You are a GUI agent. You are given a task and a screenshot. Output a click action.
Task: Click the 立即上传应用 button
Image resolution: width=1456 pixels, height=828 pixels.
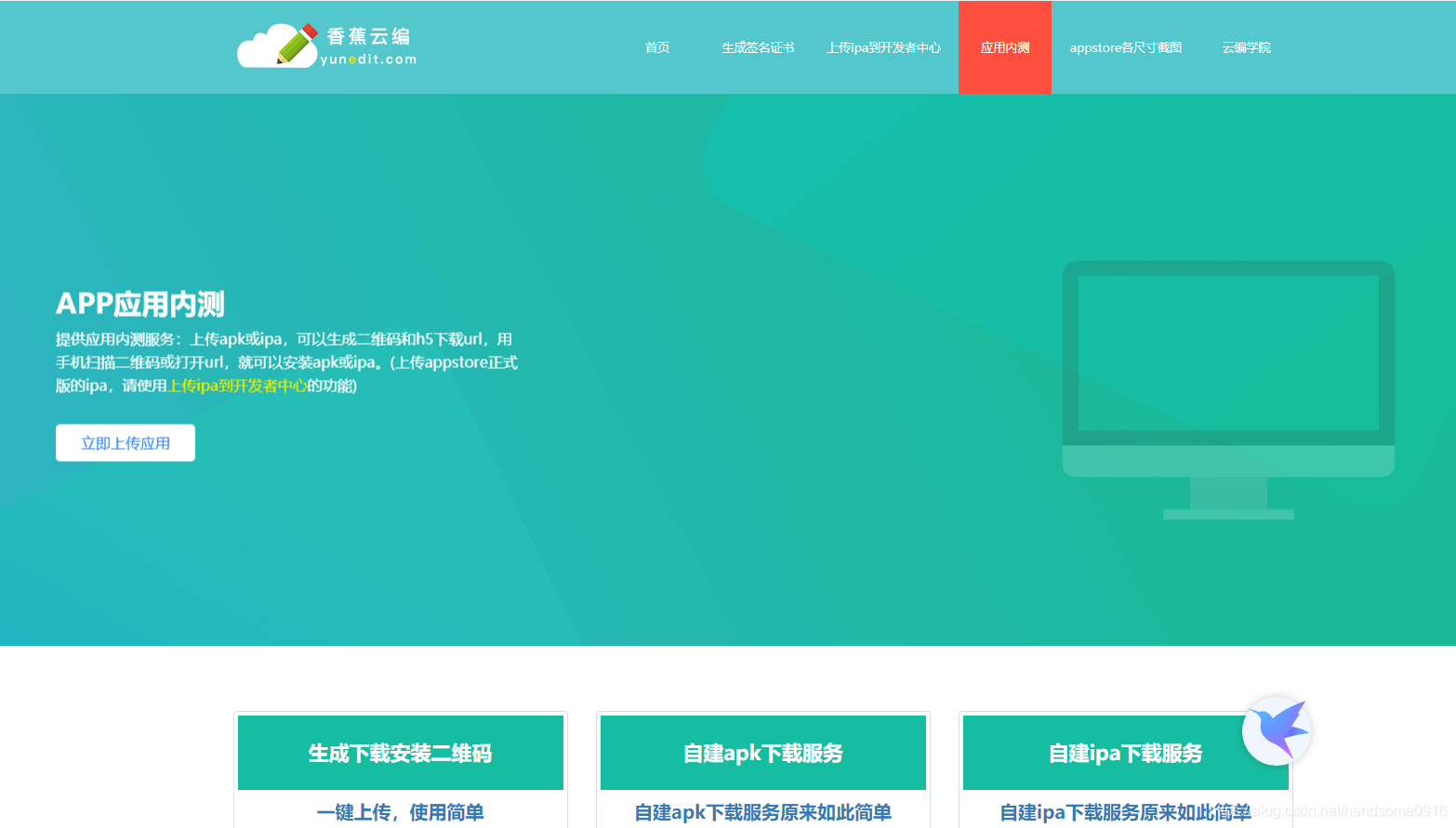(x=126, y=443)
